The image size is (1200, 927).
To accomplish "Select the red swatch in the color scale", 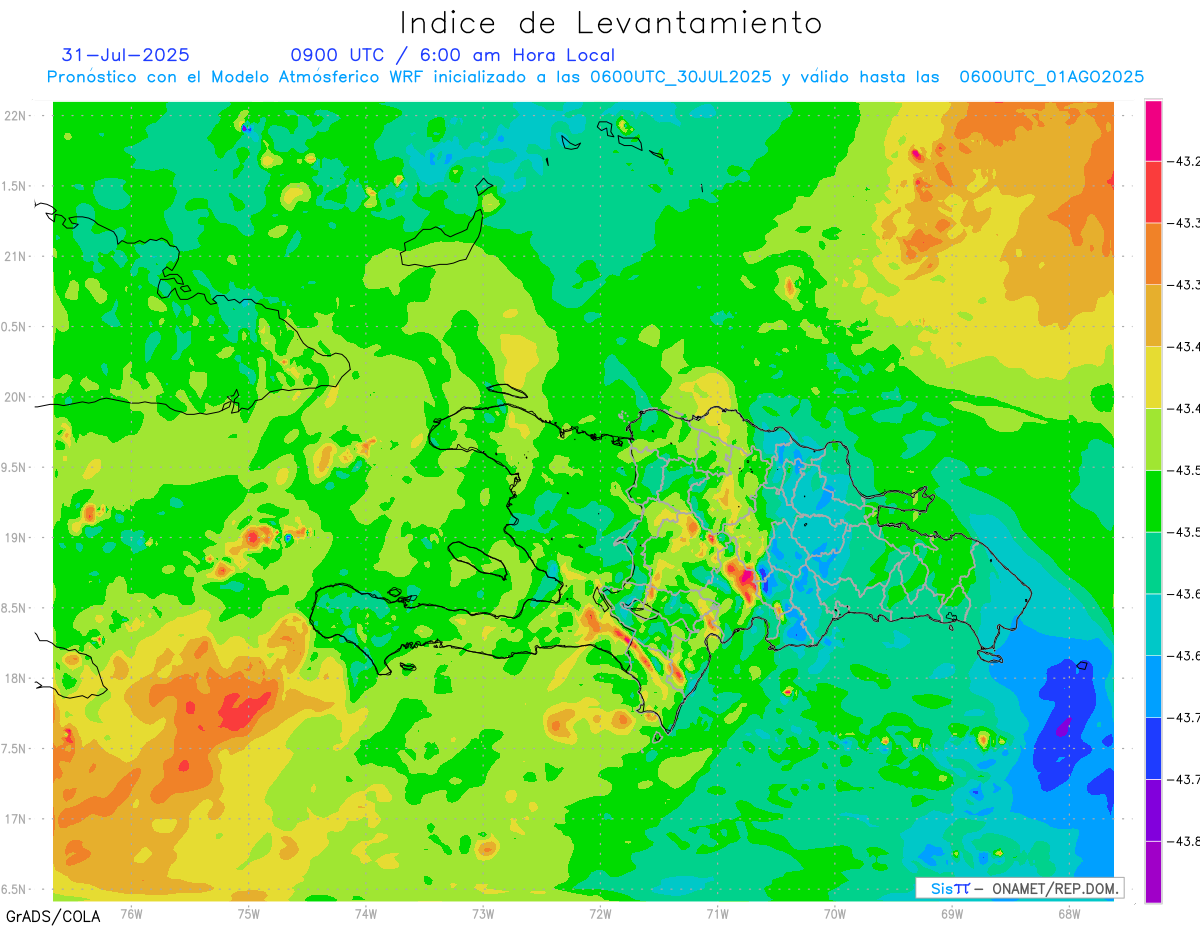I will (x=1153, y=192).
